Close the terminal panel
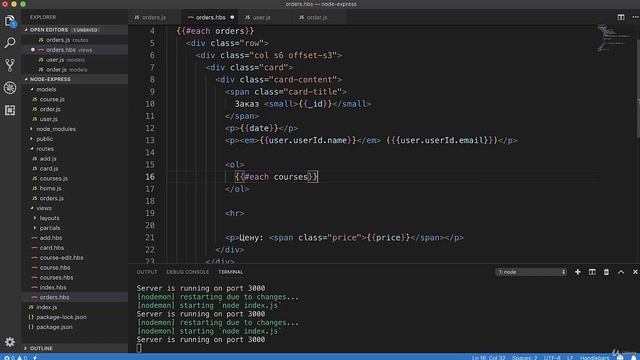Image resolution: width=640 pixels, height=360 pixels. [x=635, y=272]
